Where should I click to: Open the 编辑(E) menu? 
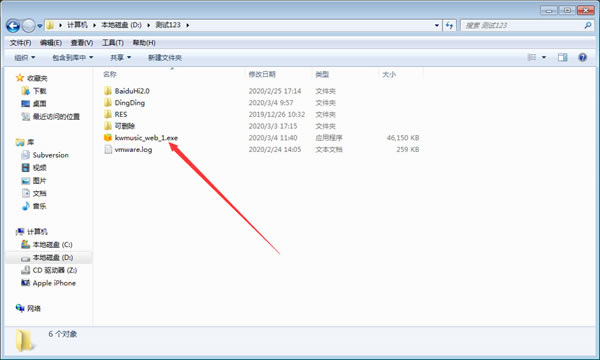coord(51,43)
